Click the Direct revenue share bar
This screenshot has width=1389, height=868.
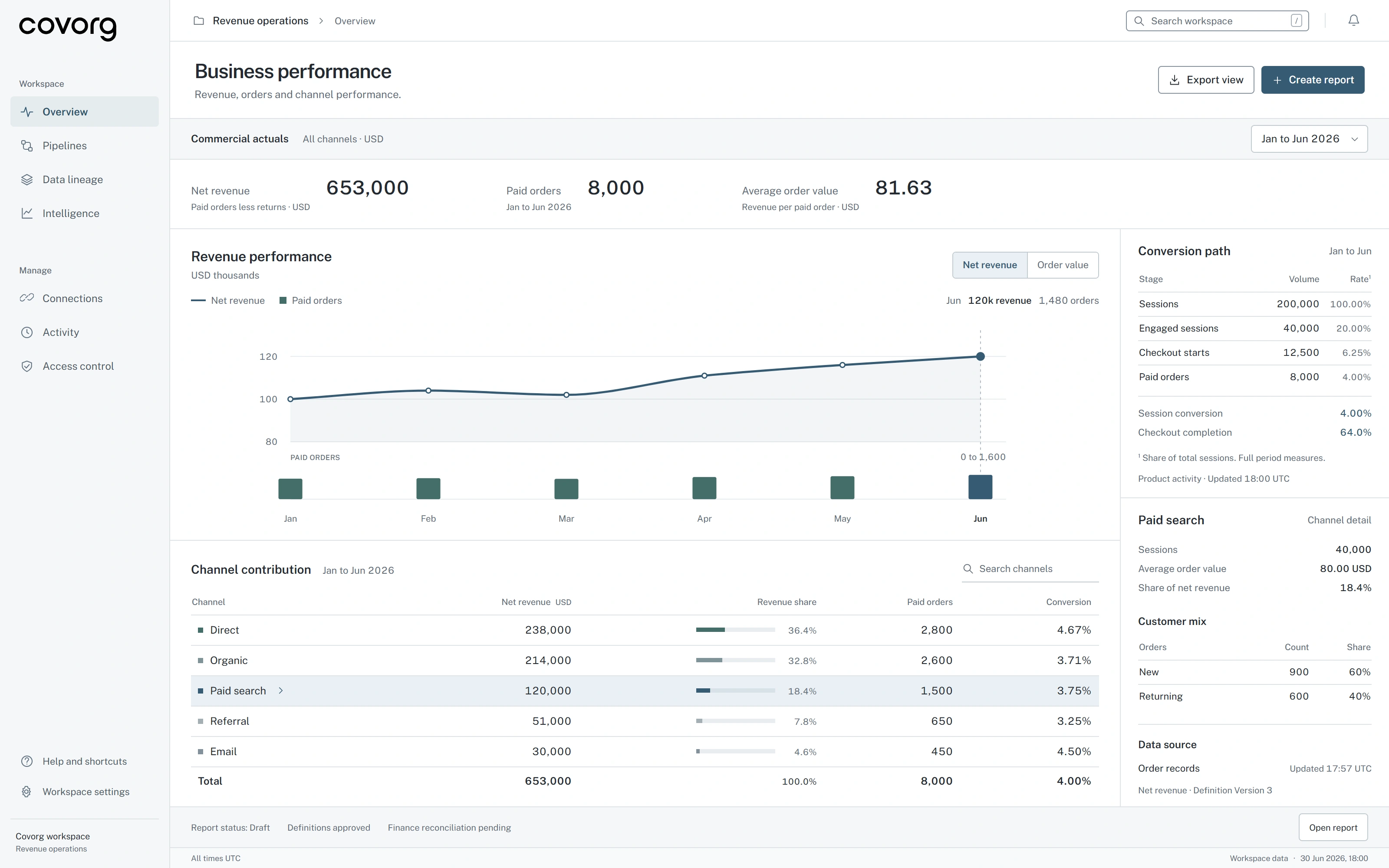click(x=735, y=630)
